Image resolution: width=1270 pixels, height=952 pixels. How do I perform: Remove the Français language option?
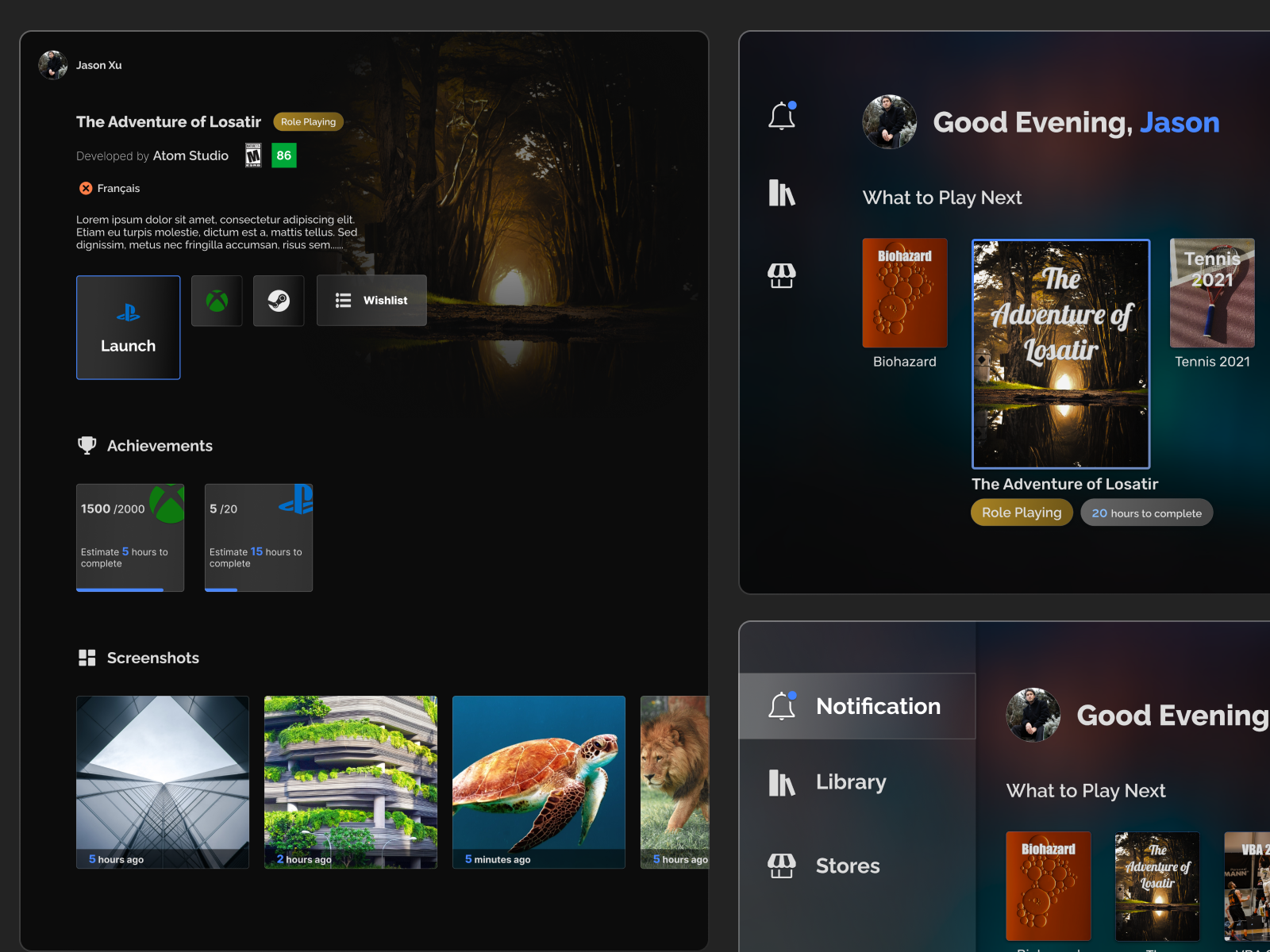tap(86, 188)
